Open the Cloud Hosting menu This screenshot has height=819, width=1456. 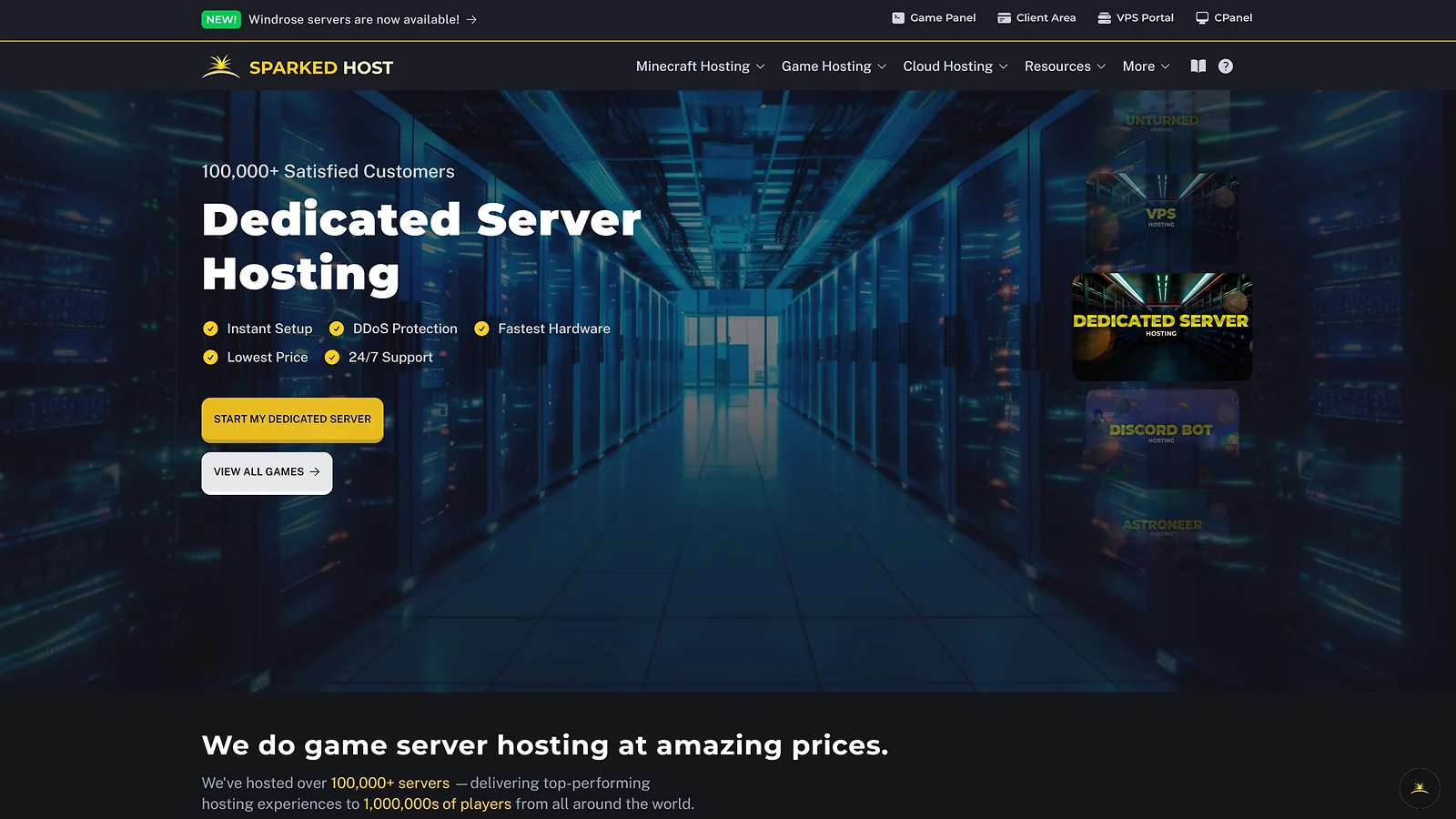(955, 66)
